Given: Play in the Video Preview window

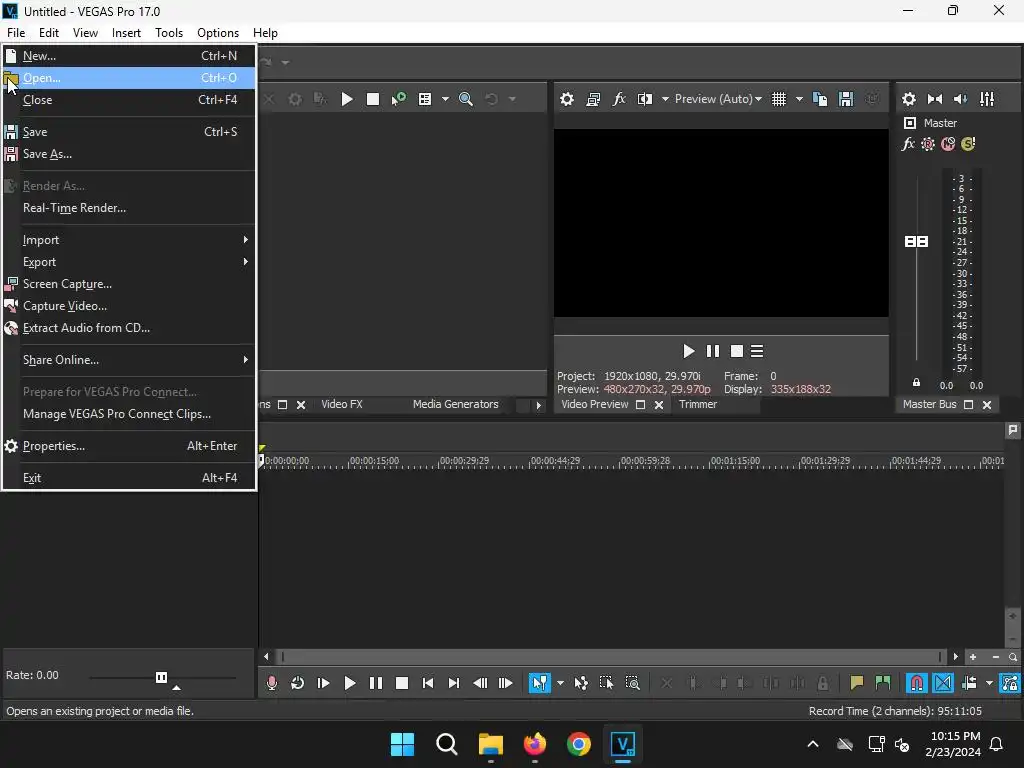Looking at the screenshot, I should coord(688,351).
